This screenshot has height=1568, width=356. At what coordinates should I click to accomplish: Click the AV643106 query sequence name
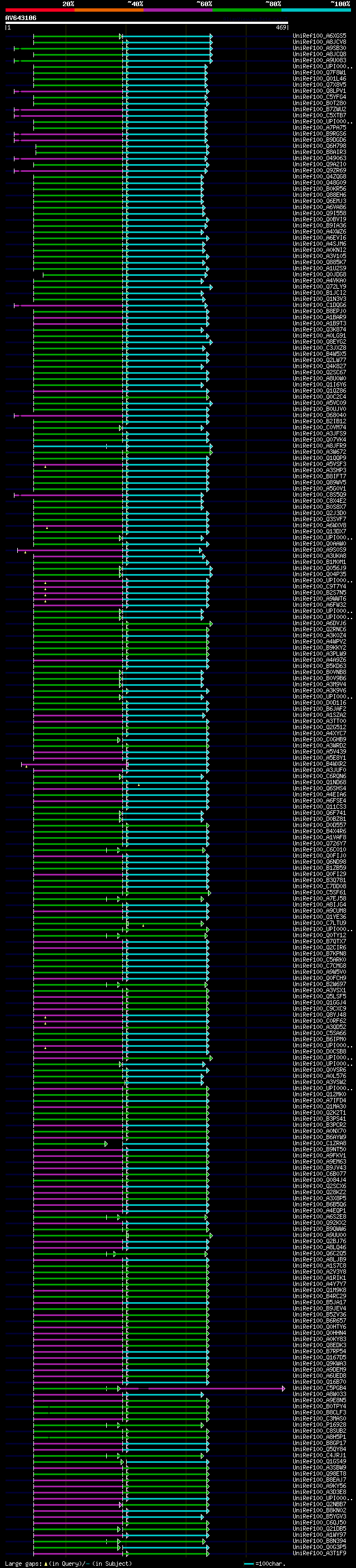(x=21, y=18)
